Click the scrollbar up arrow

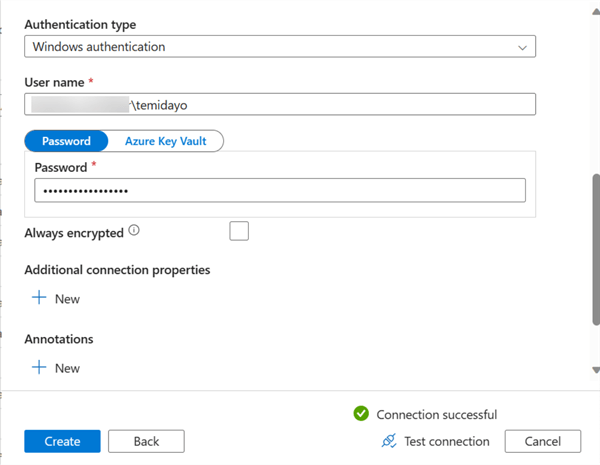(596, 12)
